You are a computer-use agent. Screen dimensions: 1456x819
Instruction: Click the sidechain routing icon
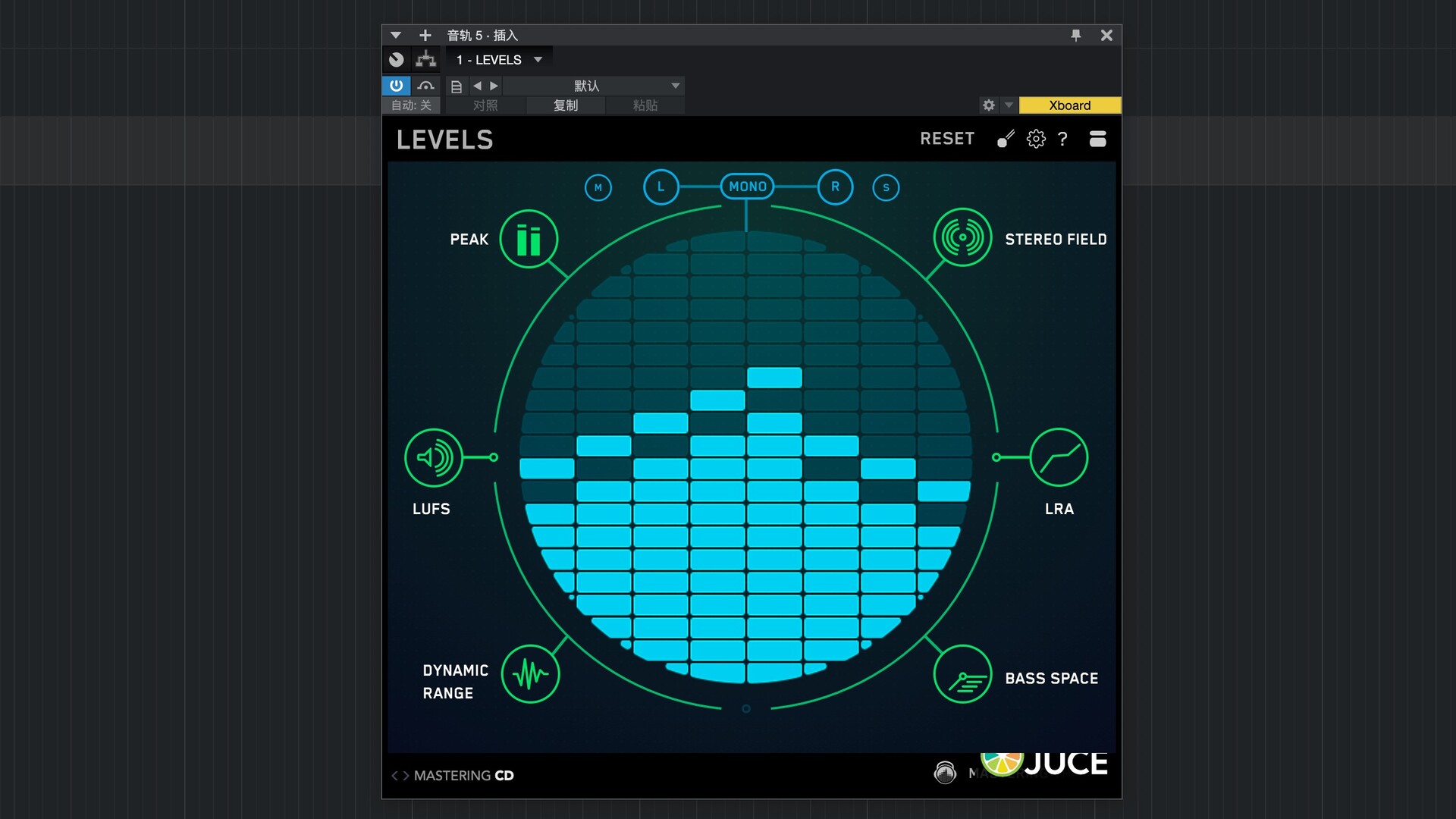[426, 59]
